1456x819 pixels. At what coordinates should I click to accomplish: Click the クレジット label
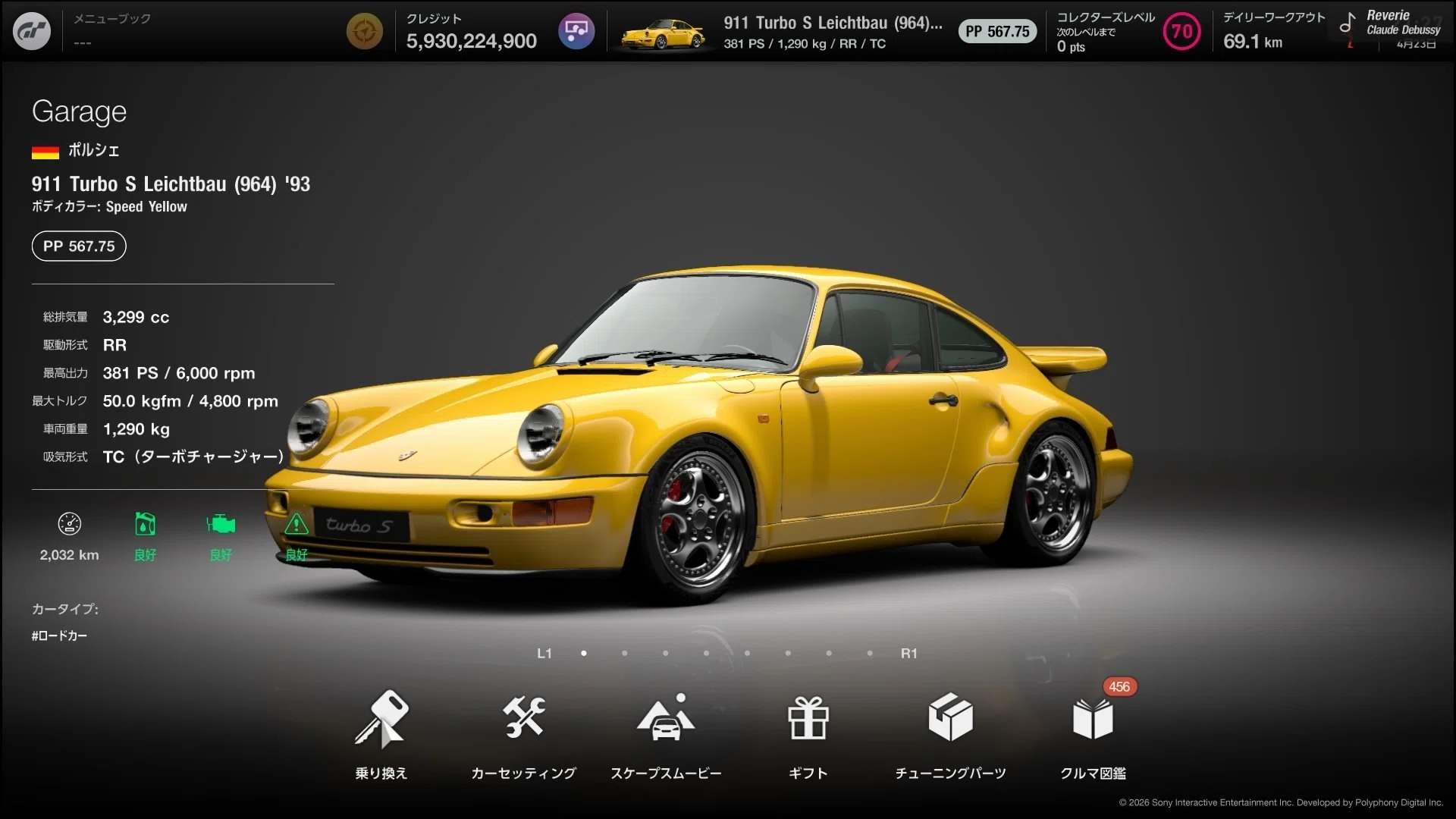pos(434,18)
